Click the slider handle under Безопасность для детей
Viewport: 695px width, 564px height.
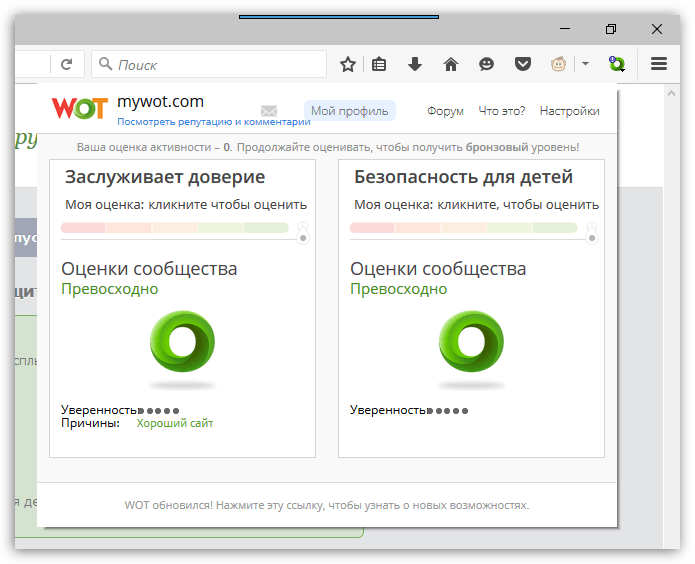pyautogui.click(x=592, y=234)
